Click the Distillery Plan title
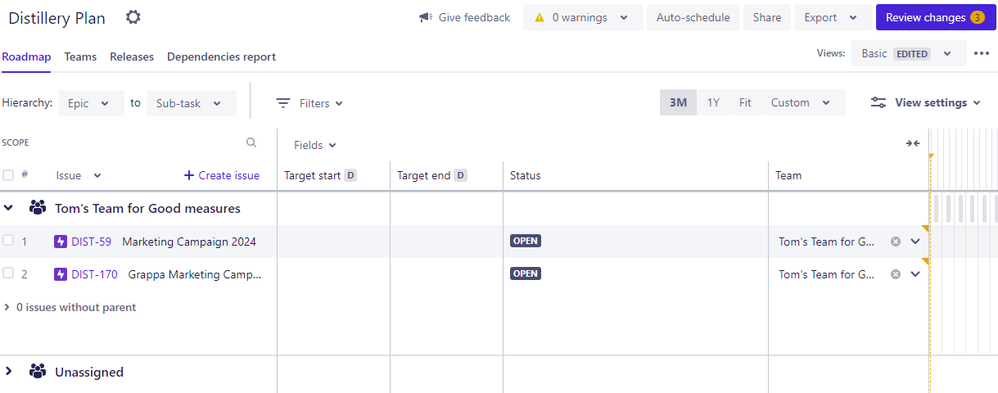This screenshot has height=393, width=998. (57, 18)
